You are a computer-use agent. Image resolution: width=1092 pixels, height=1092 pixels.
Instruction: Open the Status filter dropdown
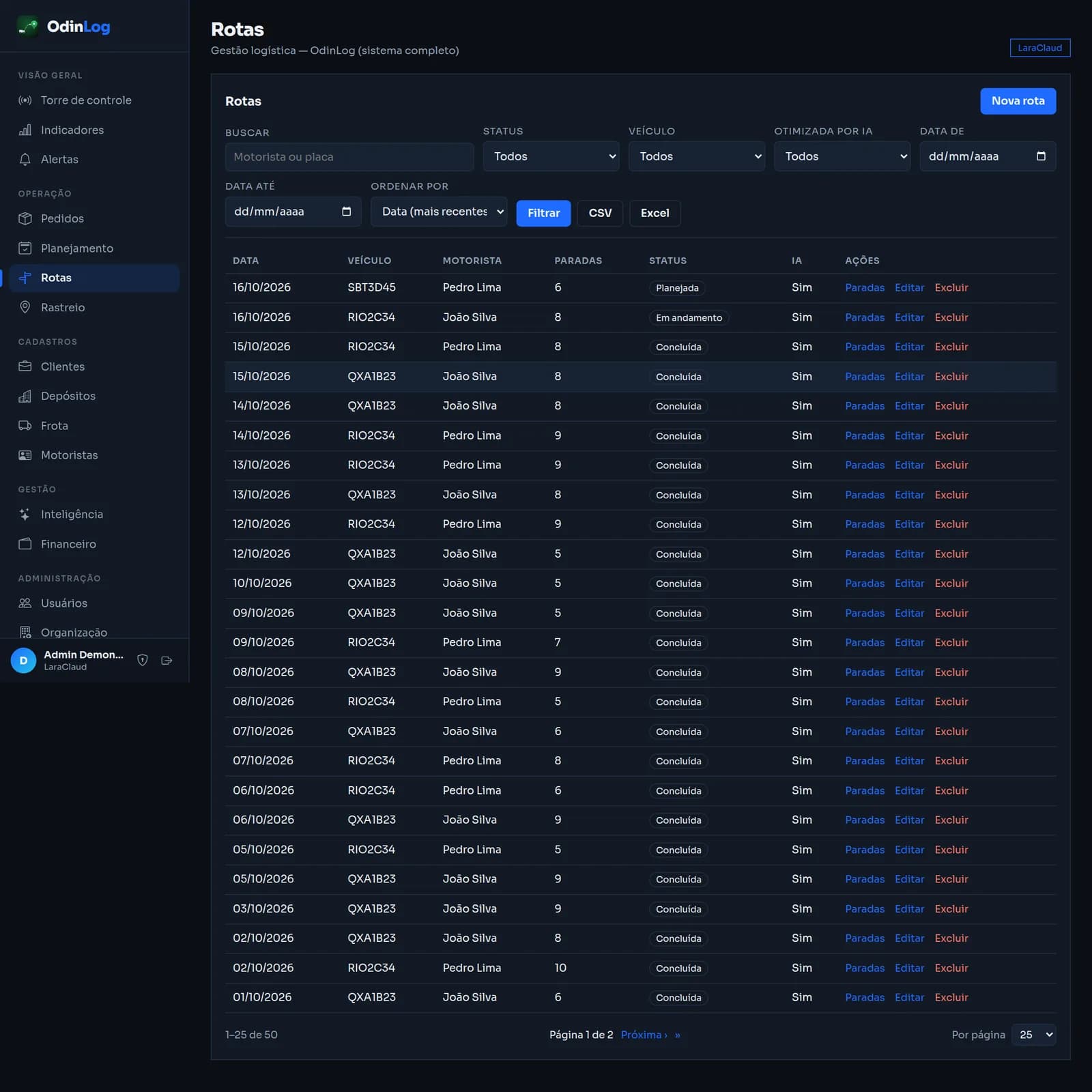551,156
